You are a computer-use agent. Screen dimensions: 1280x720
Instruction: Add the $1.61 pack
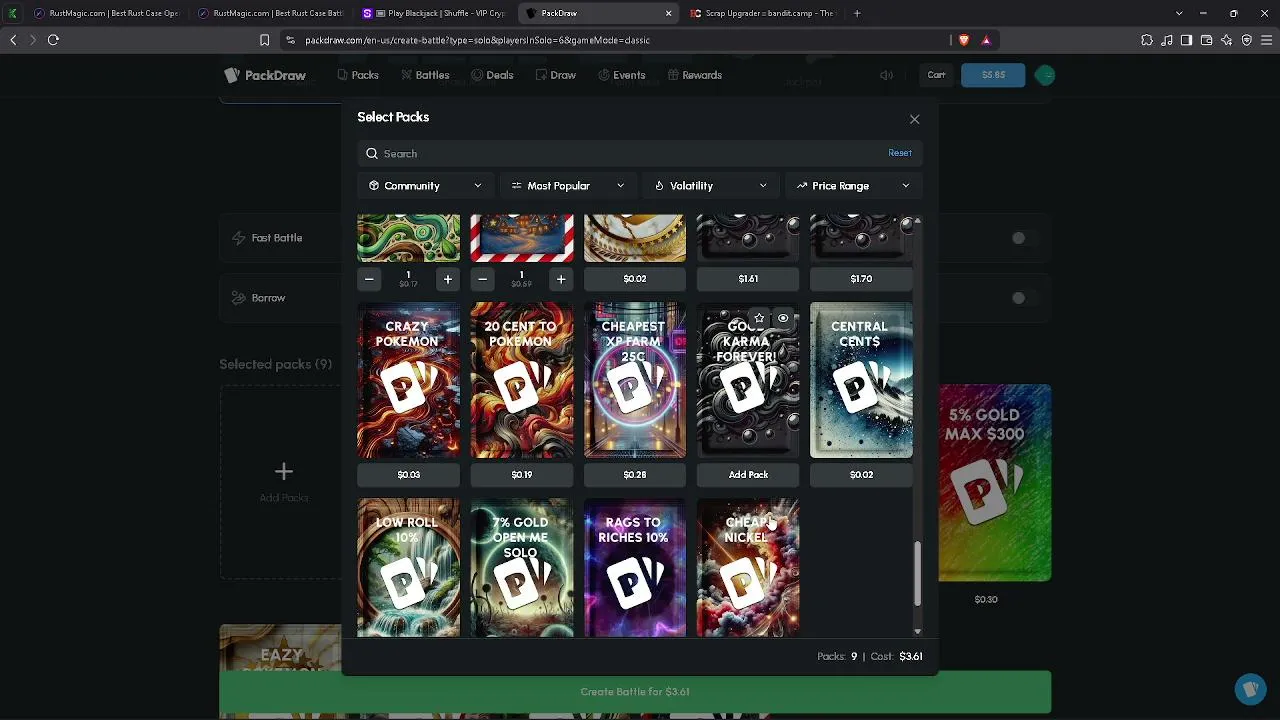pos(748,279)
